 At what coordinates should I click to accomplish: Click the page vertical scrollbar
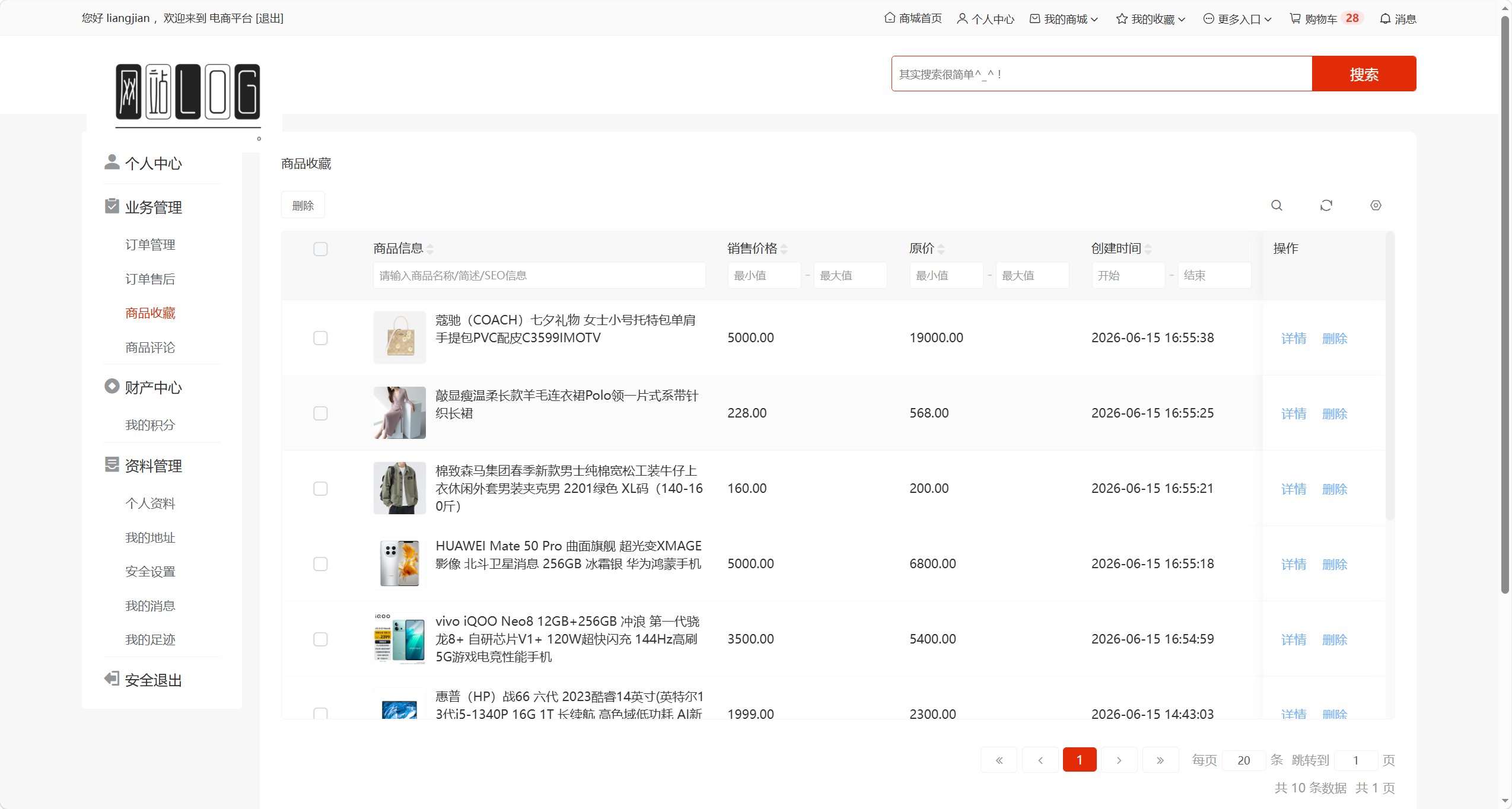coord(1505,305)
